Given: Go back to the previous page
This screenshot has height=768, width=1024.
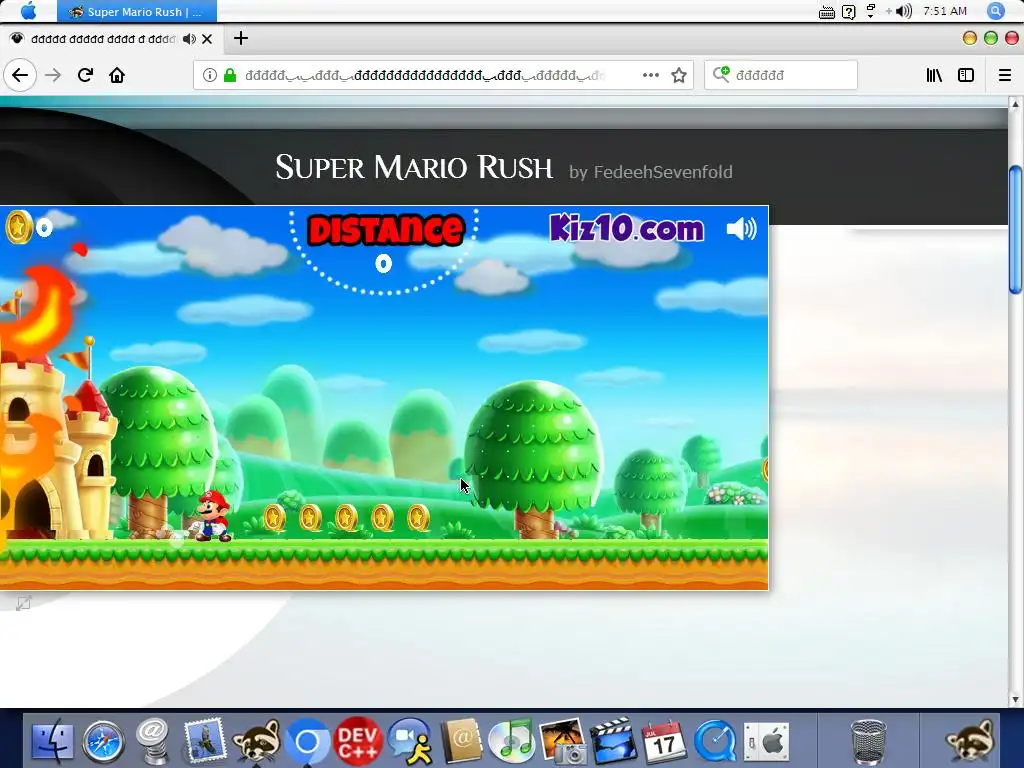Looking at the screenshot, I should 20,75.
